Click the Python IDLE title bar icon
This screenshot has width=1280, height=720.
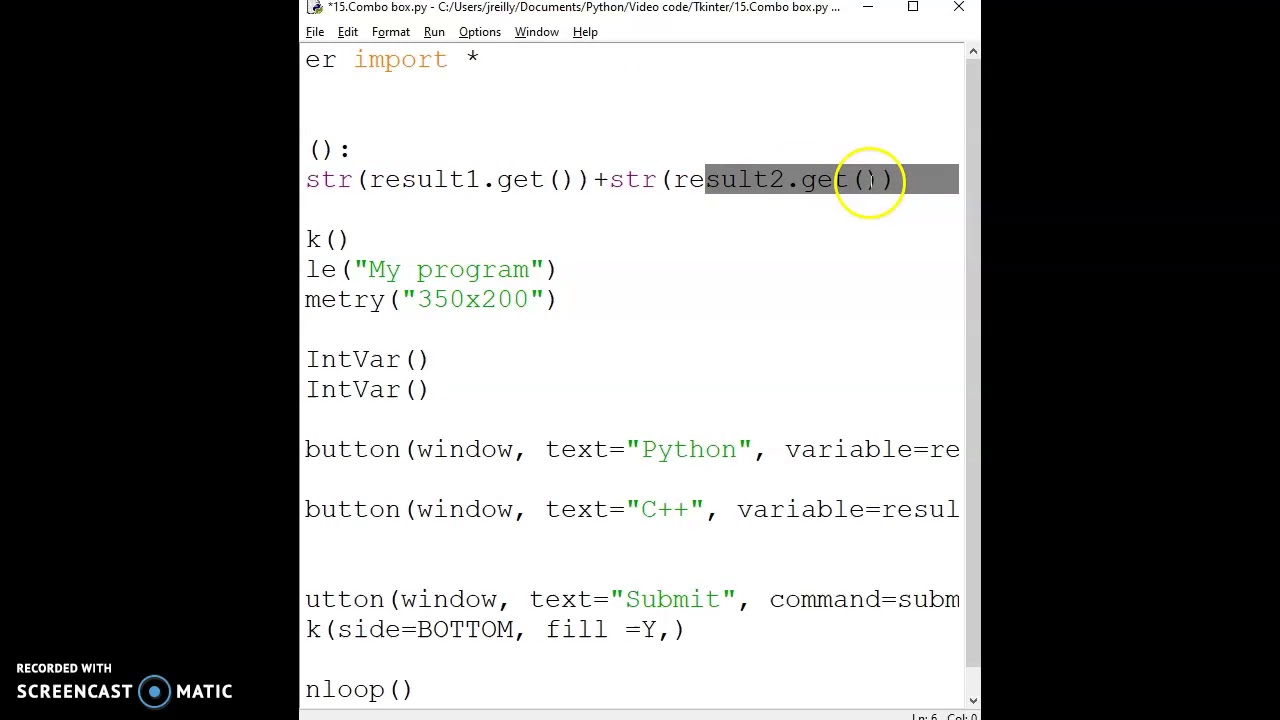315,7
